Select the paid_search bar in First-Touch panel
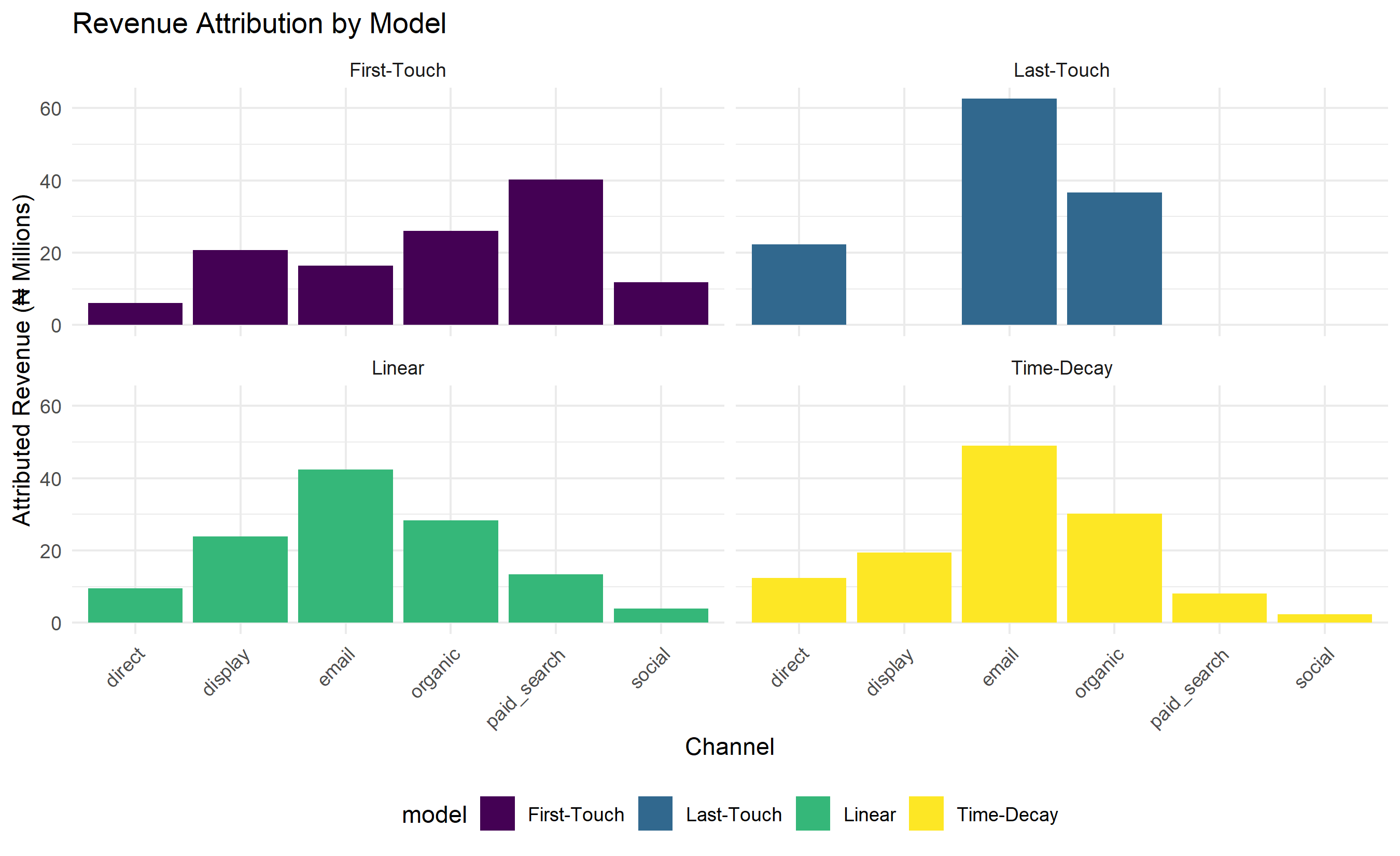This screenshot has height=856, width=1400. click(x=556, y=252)
